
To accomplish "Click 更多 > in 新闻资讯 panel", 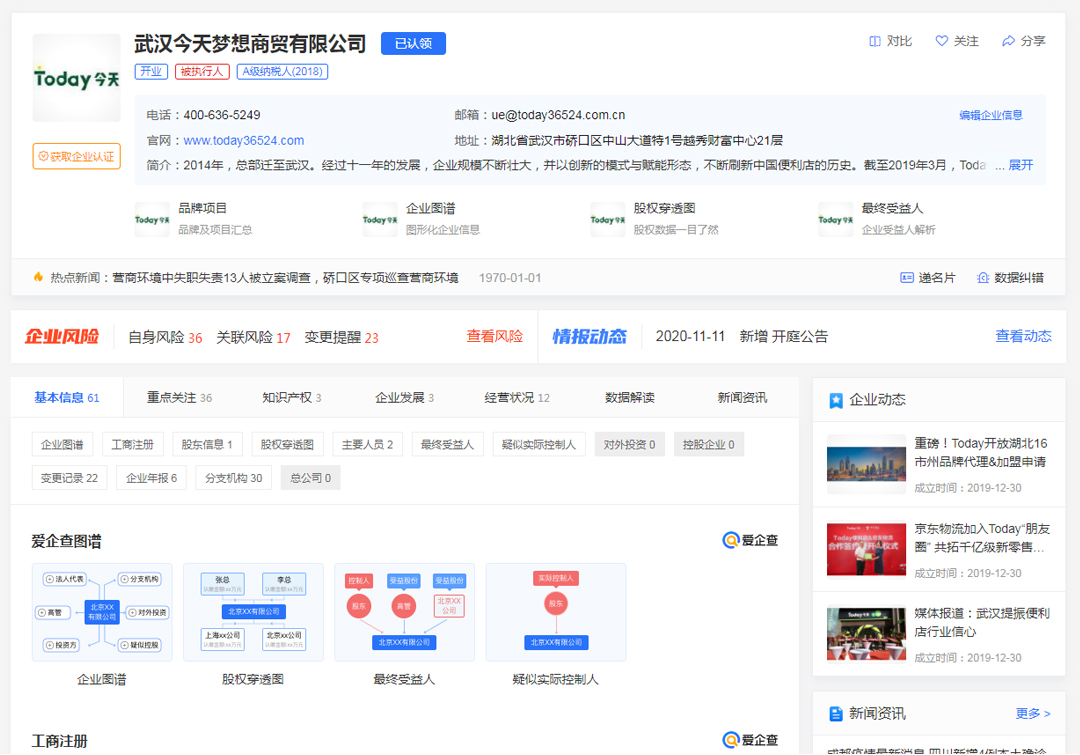I will 1032,714.
